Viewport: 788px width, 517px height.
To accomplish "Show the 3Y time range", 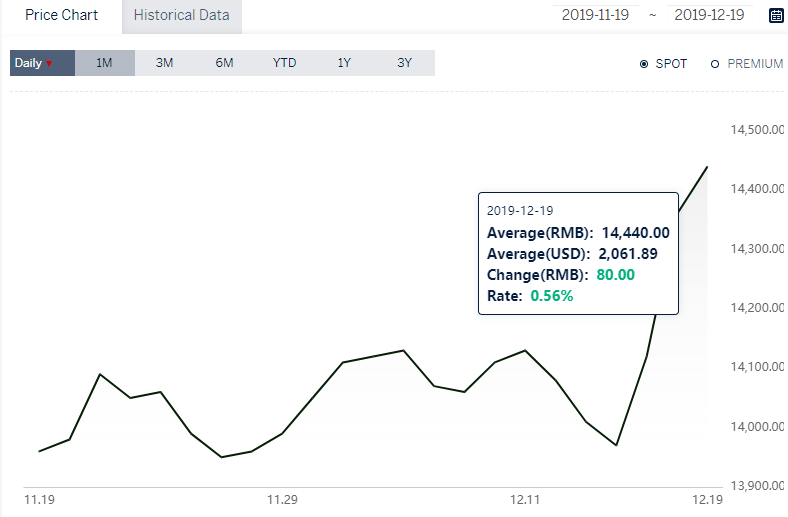I will coord(405,63).
